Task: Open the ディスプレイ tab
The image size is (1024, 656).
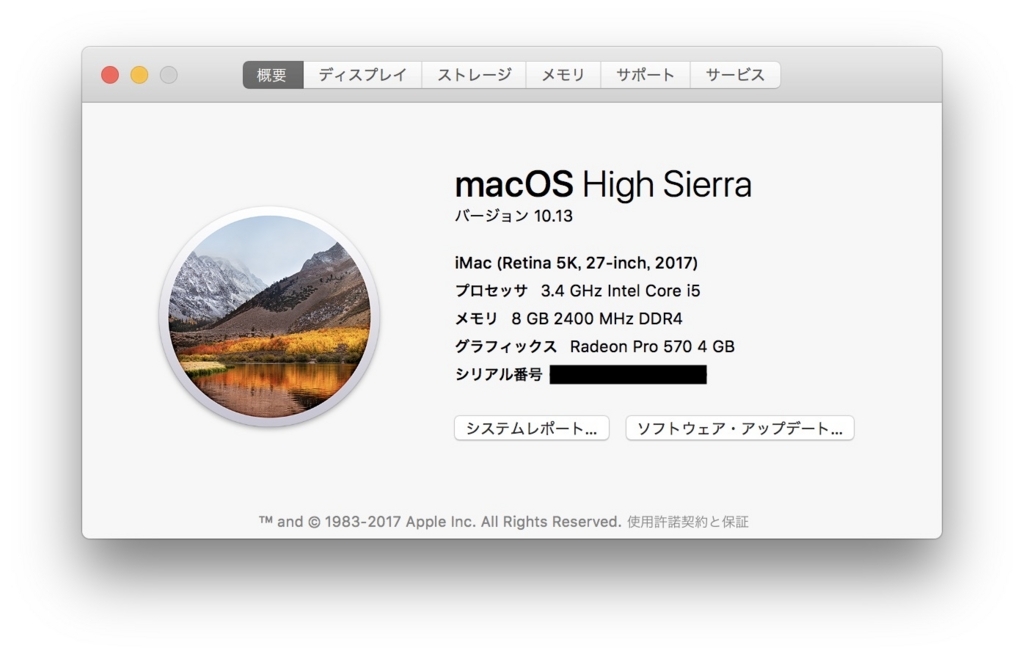Action: click(x=362, y=74)
